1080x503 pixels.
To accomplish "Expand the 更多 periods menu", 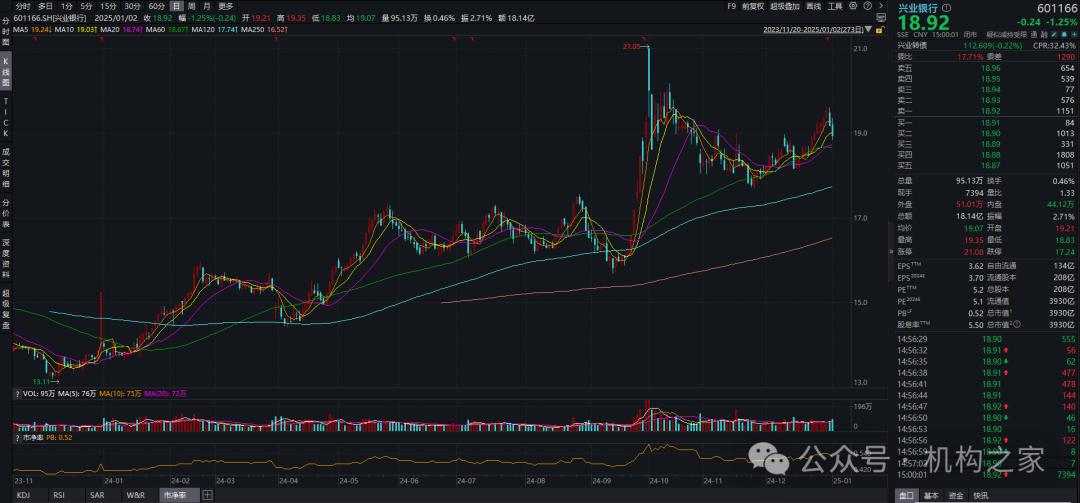I will tap(225, 6).
